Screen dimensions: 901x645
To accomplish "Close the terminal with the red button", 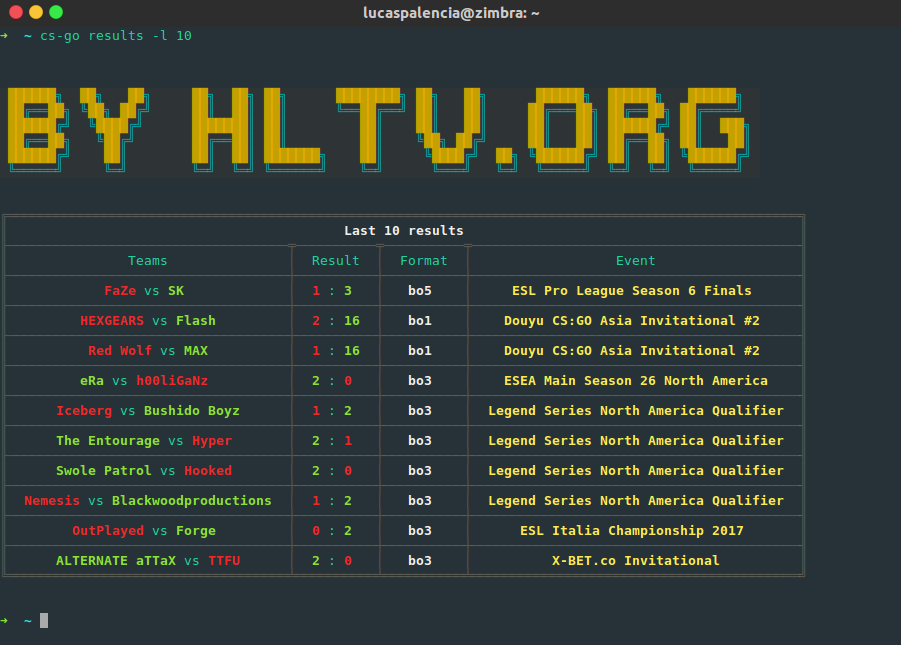I will pos(16,12).
